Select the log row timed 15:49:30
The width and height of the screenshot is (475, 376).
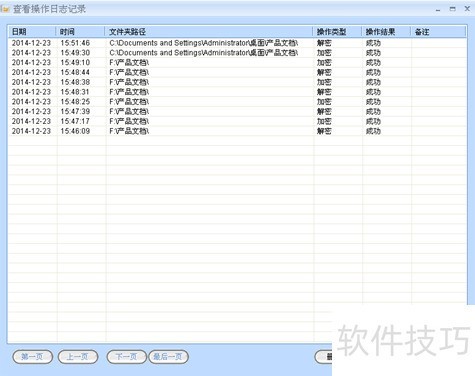click(237, 53)
